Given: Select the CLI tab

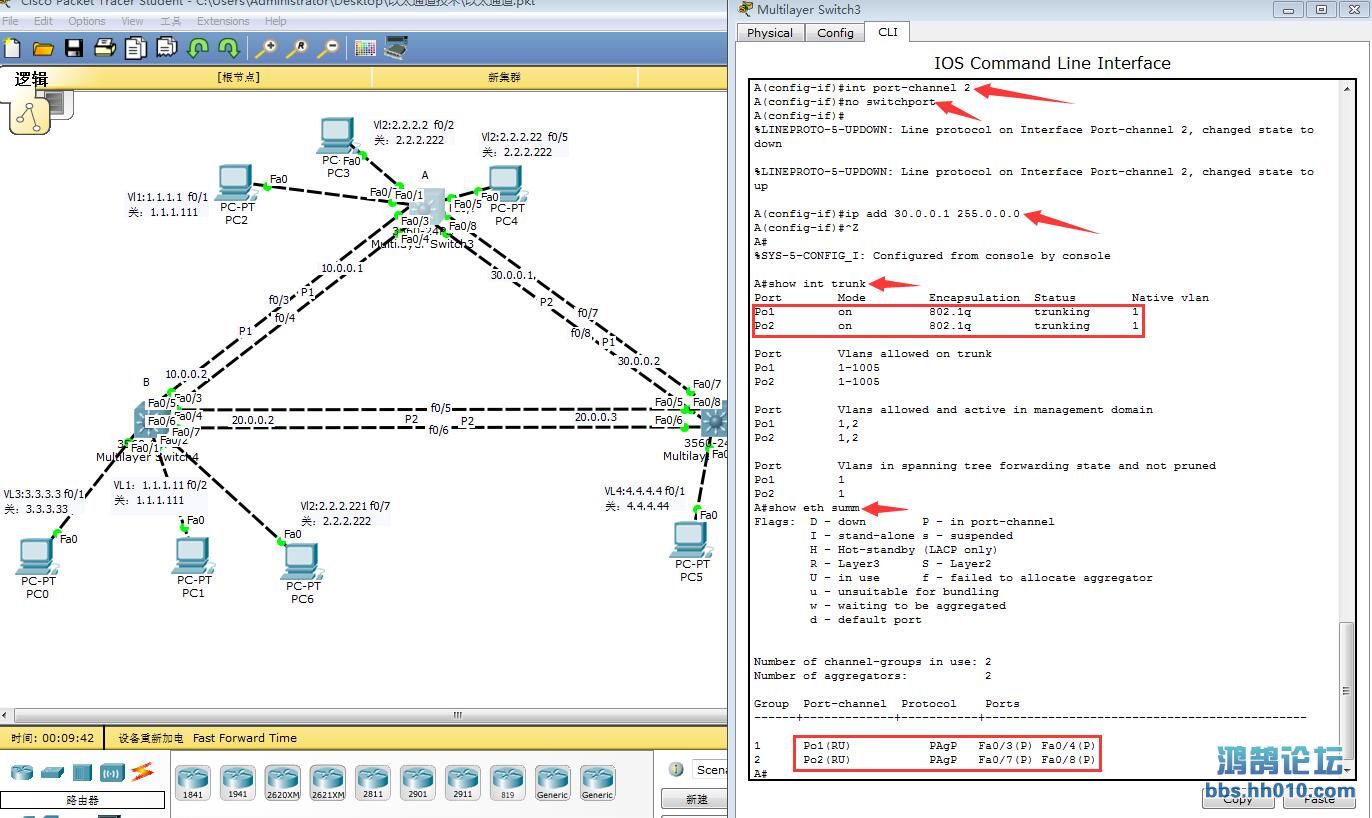Looking at the screenshot, I should point(888,31).
